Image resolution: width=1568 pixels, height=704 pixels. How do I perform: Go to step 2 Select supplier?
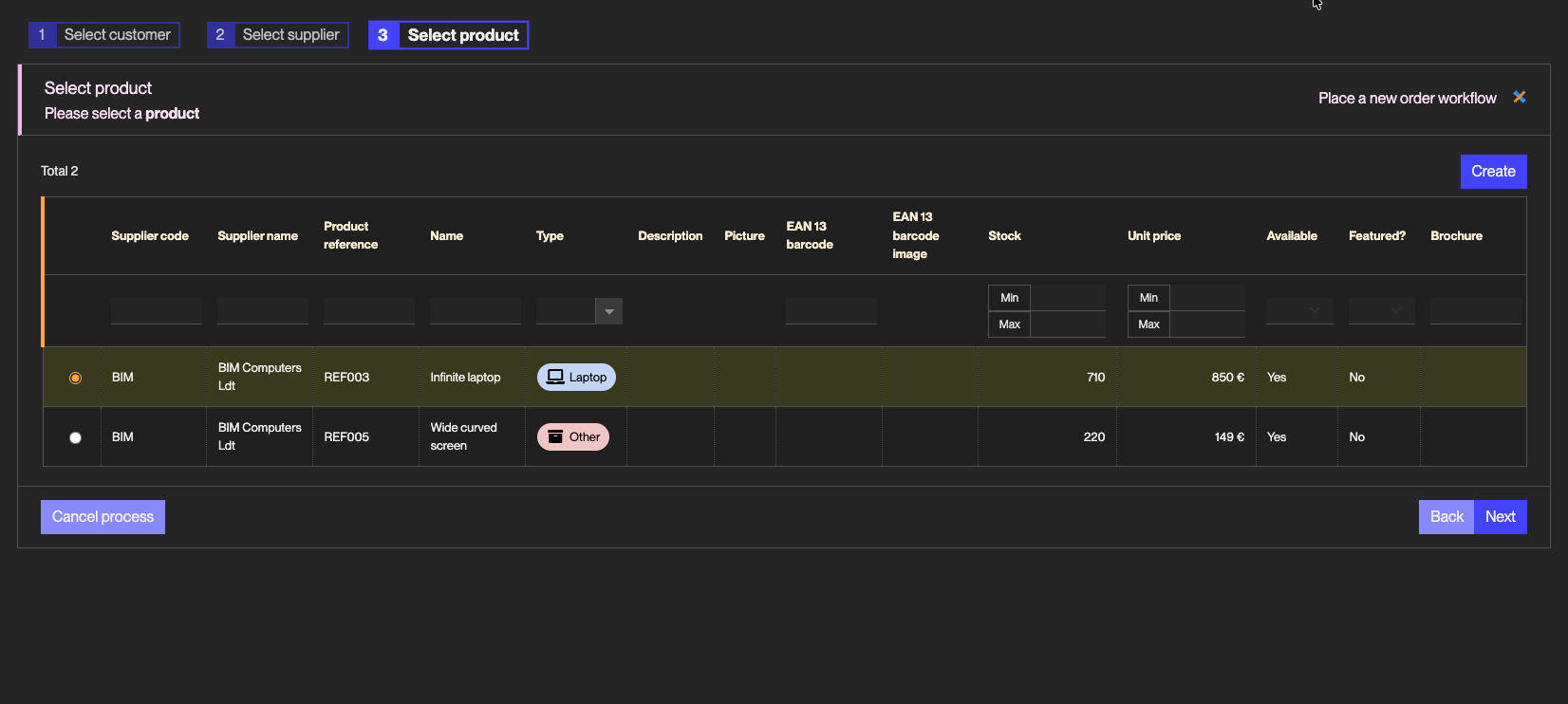[278, 35]
